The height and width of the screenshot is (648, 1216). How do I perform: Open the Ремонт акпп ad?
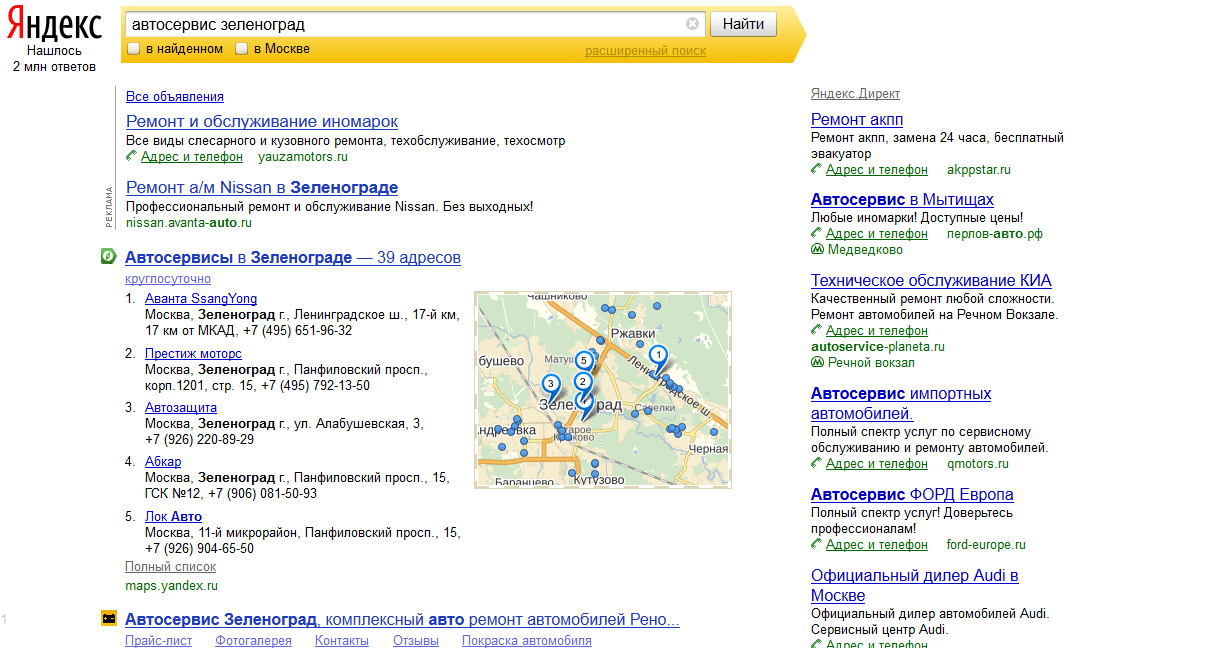(857, 120)
